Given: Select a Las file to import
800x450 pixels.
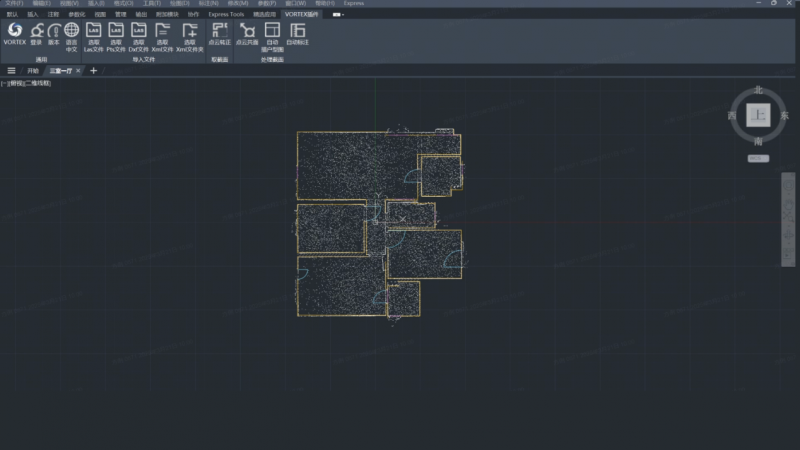Looking at the screenshot, I should tap(93, 37).
